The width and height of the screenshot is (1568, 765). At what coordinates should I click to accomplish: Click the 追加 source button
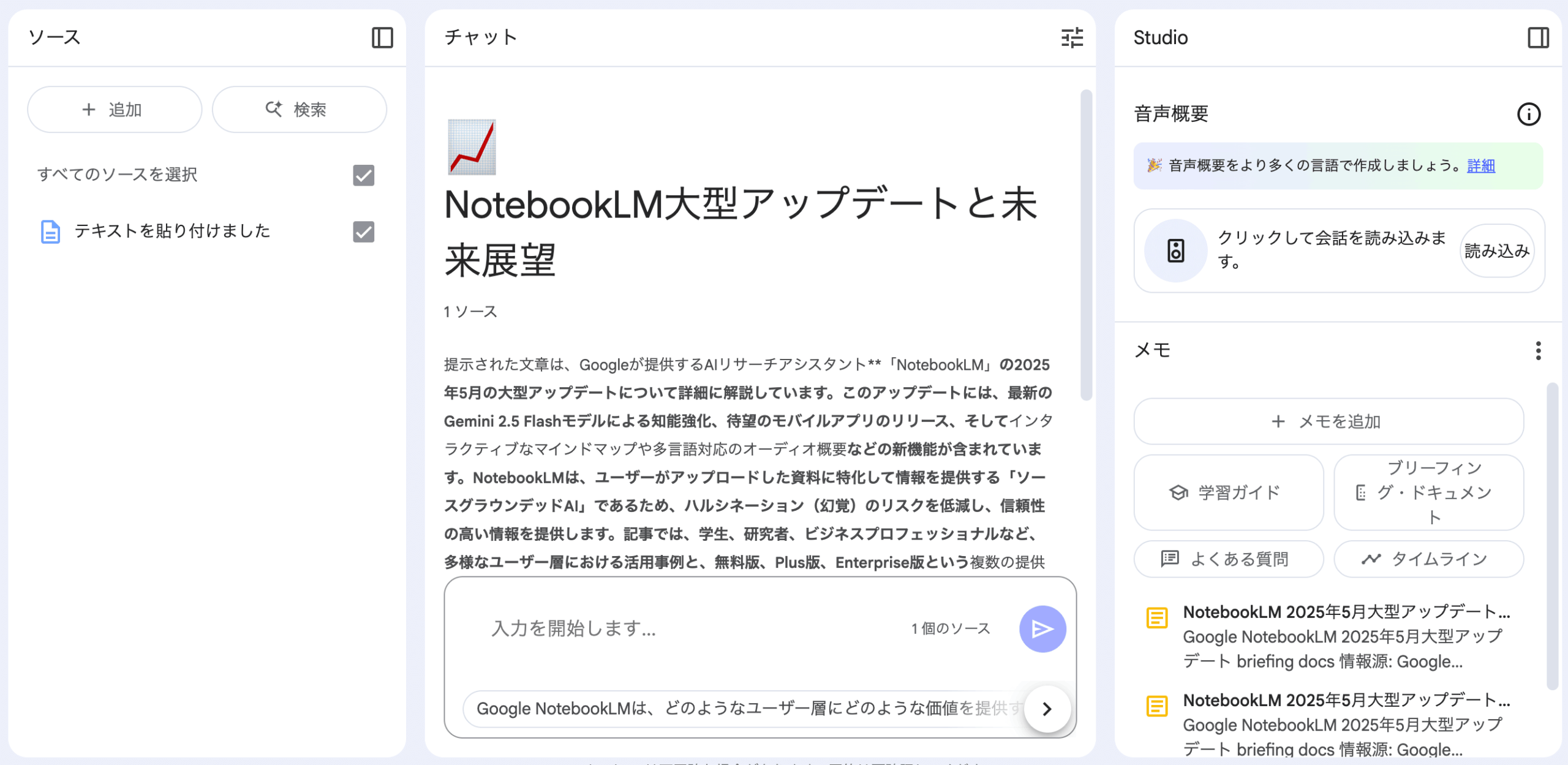115,110
